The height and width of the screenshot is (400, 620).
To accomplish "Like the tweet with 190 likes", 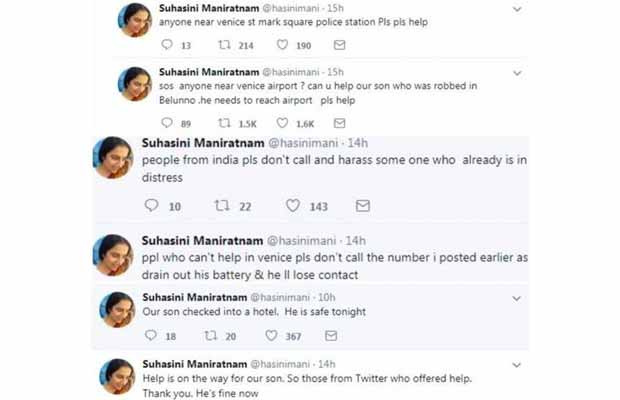I will (x=282, y=45).
